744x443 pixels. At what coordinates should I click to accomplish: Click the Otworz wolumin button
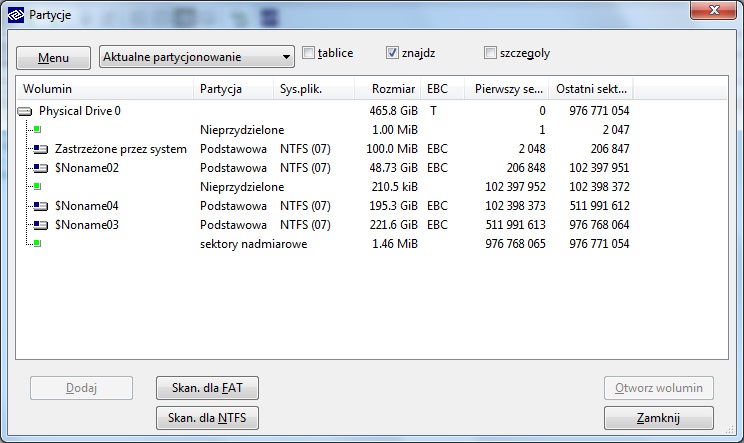[659, 388]
